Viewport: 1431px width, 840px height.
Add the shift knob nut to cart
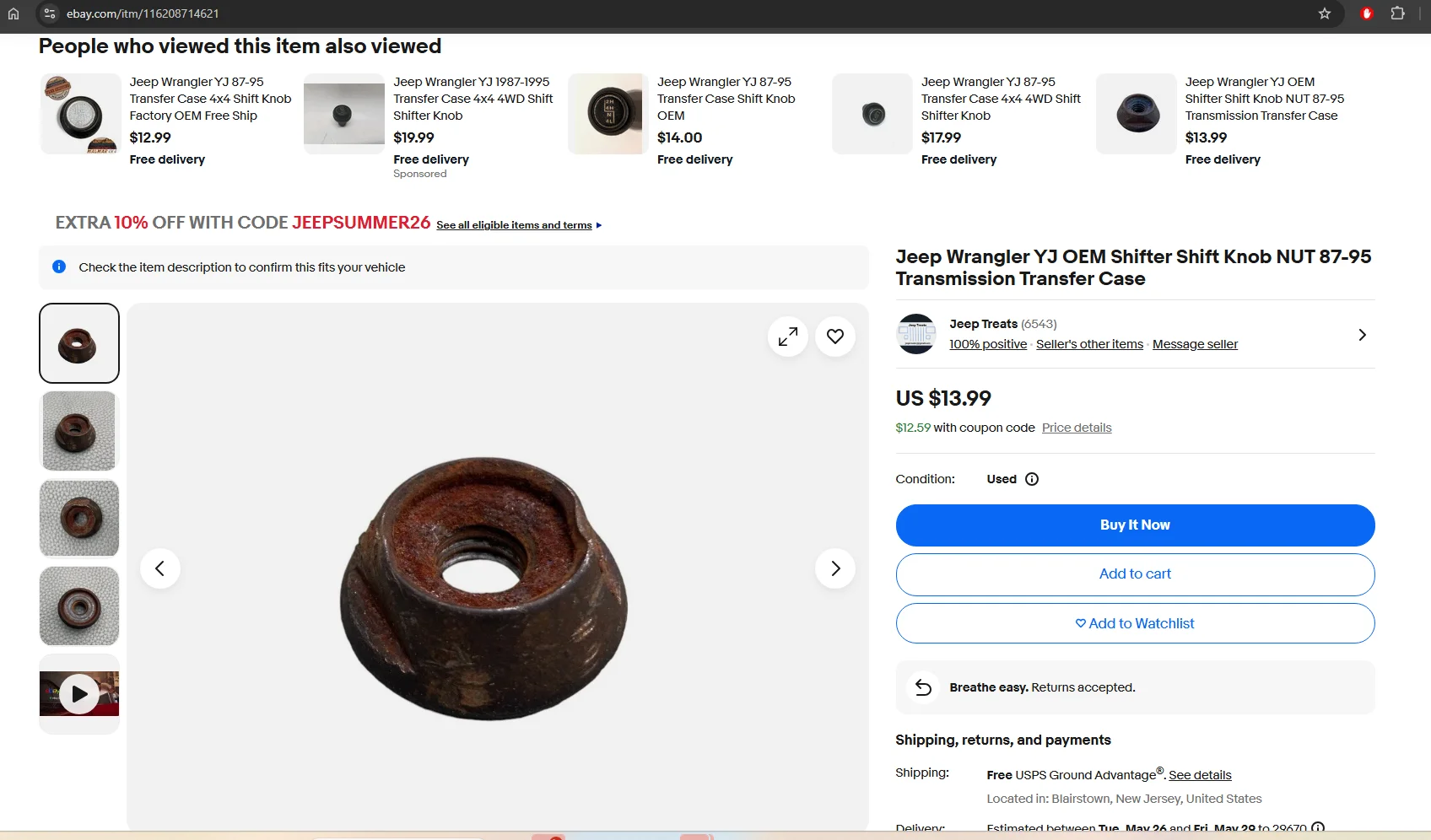1135,574
